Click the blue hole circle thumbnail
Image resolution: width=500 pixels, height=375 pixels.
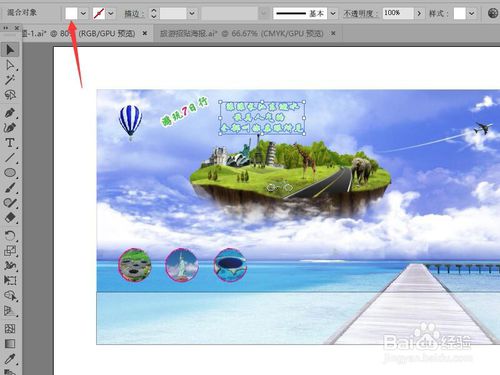pyautogui.click(x=230, y=265)
